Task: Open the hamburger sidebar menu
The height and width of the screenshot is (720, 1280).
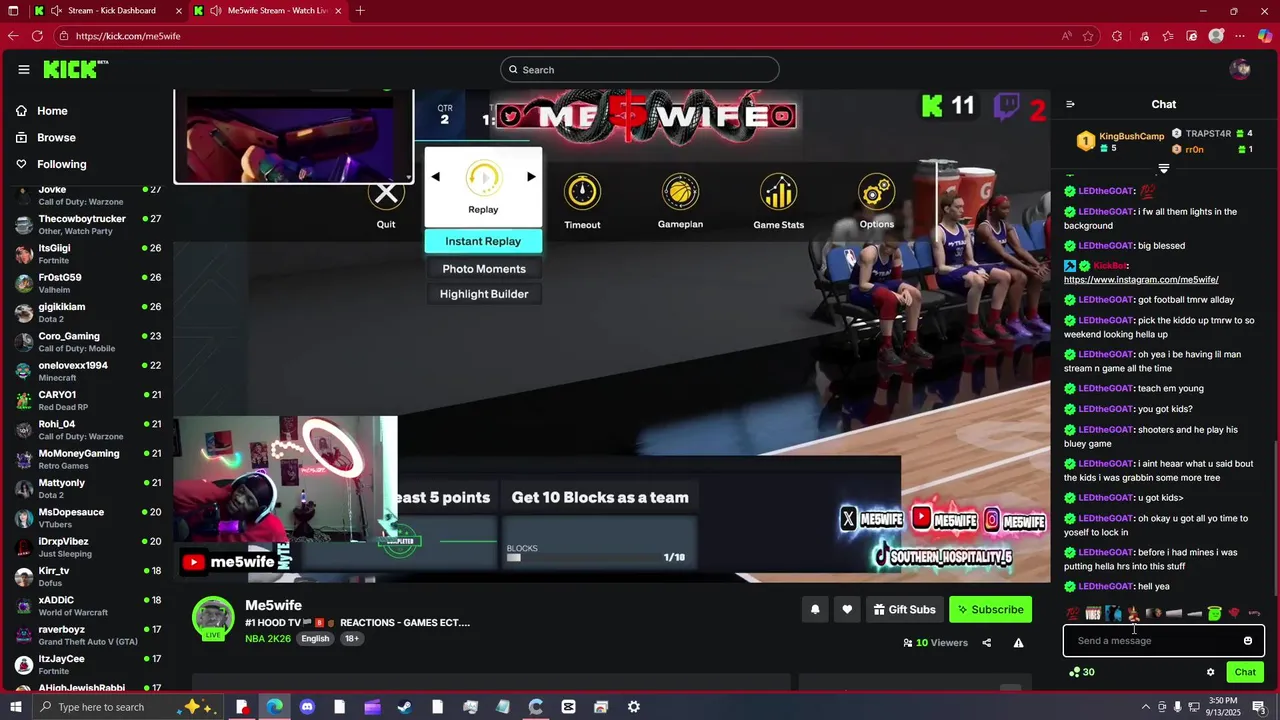Action: tap(23, 69)
